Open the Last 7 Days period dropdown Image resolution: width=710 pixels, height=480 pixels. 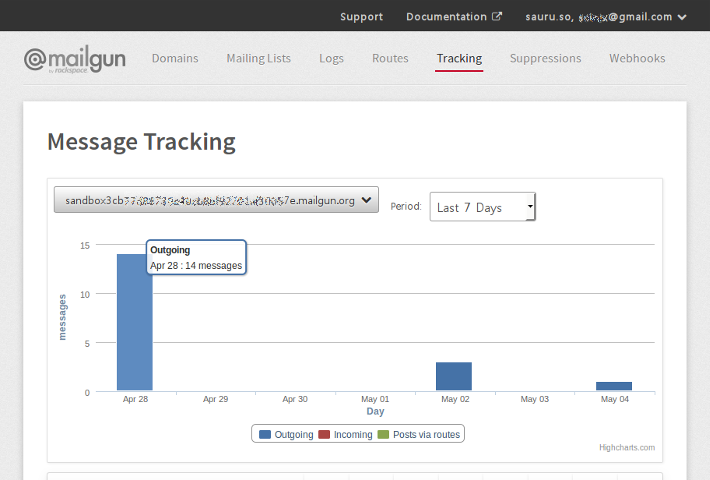tap(483, 207)
